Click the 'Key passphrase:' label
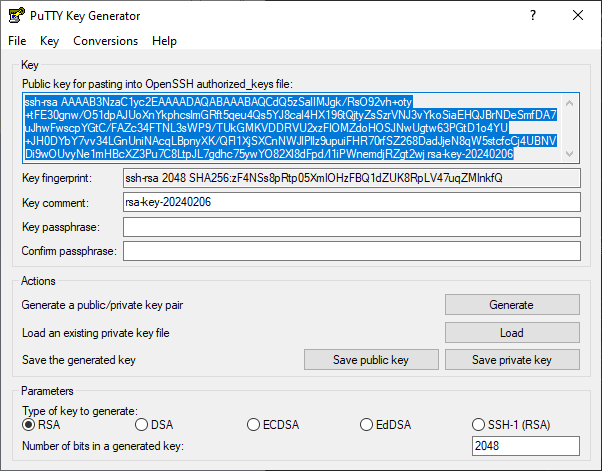Viewport: 602px width, 471px height. pyautogui.click(x=61, y=227)
